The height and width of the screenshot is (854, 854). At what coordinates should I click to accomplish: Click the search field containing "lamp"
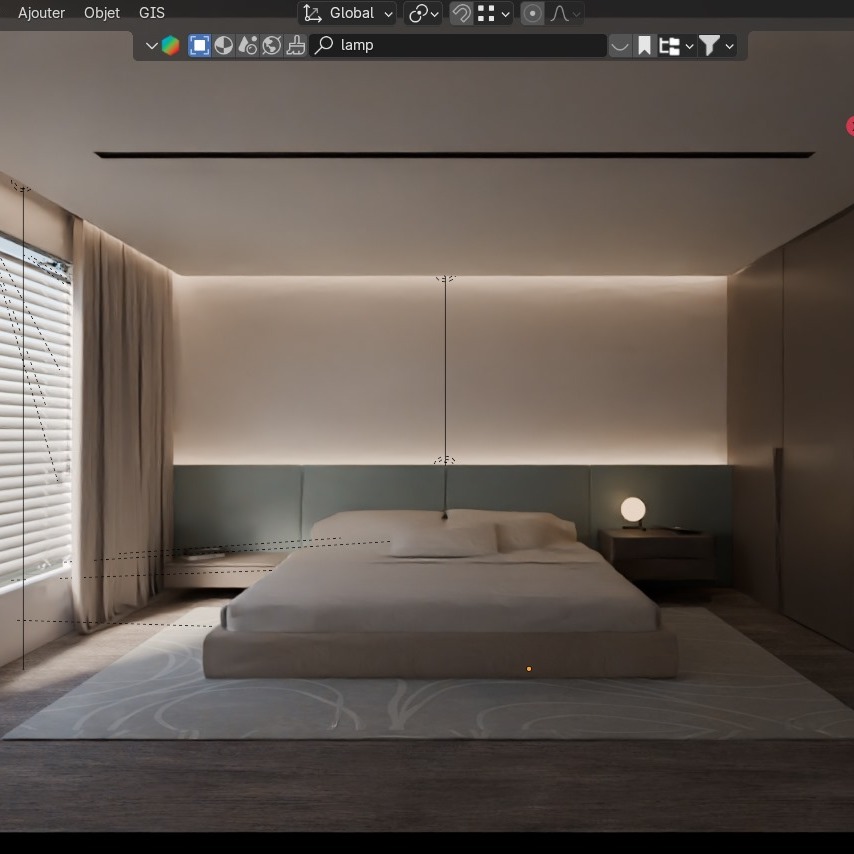(460, 45)
